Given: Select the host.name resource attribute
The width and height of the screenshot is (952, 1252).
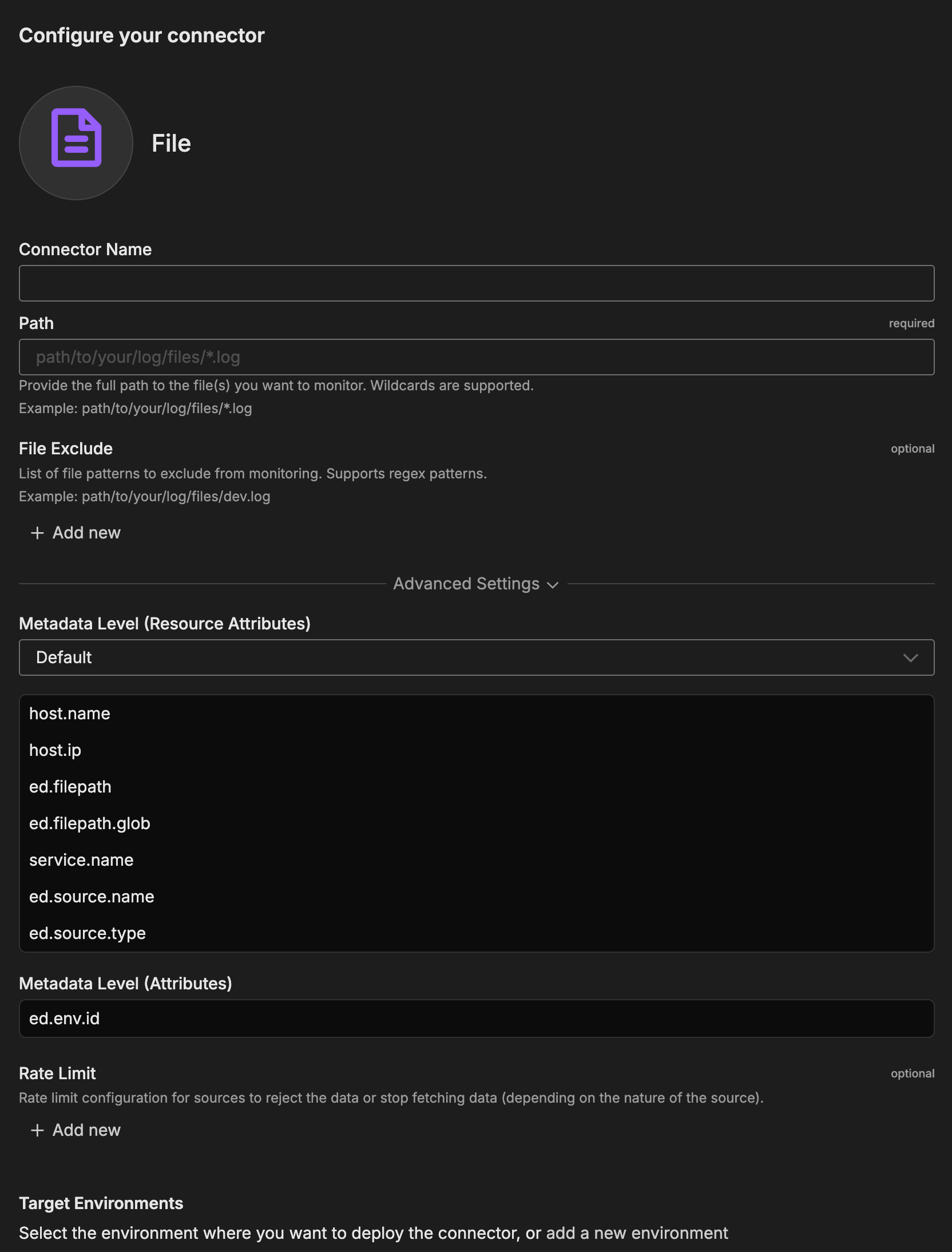Looking at the screenshot, I should pos(70,714).
